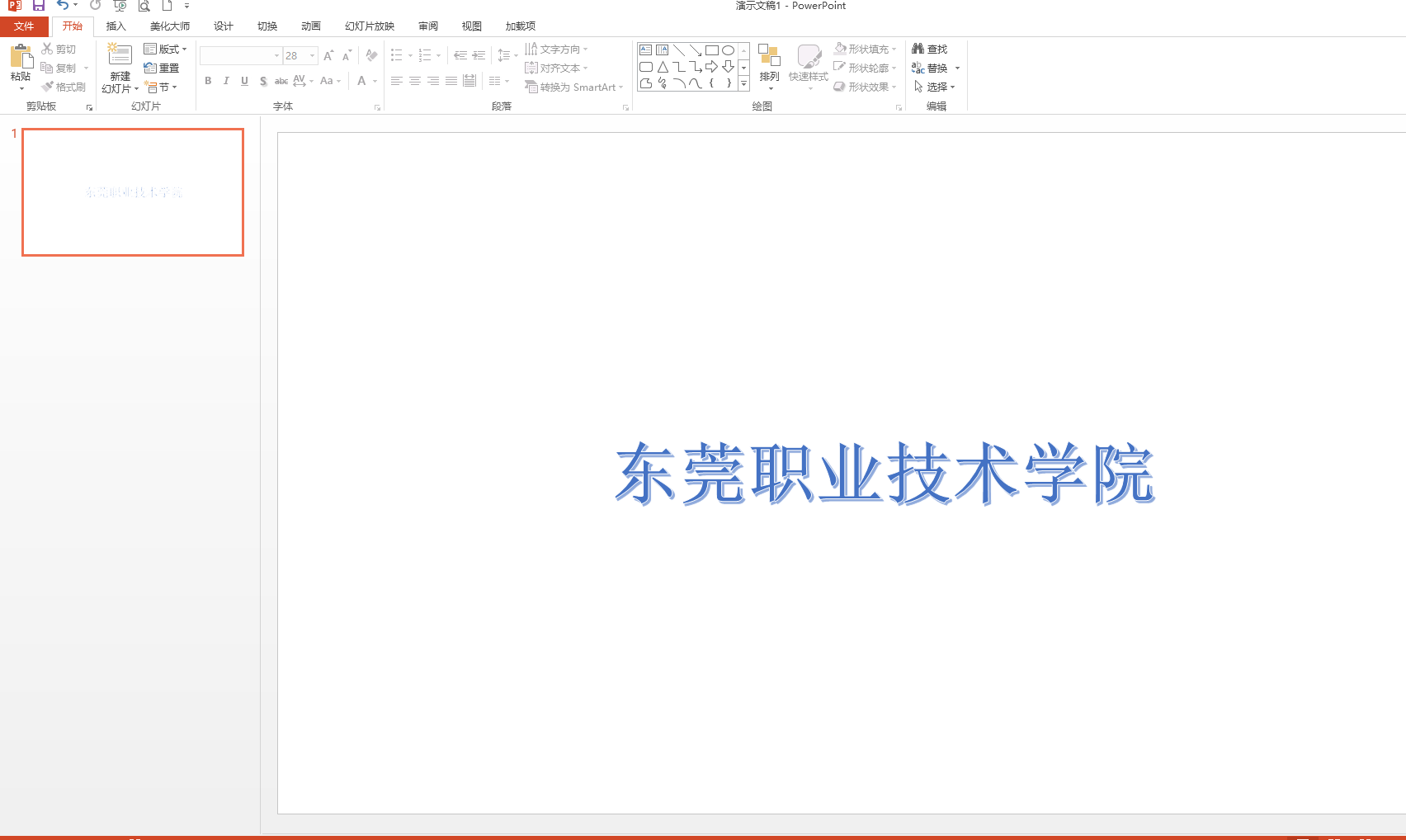Viewport: 1406px width, 840px height.
Task: Increase the font size
Action: pos(328,55)
